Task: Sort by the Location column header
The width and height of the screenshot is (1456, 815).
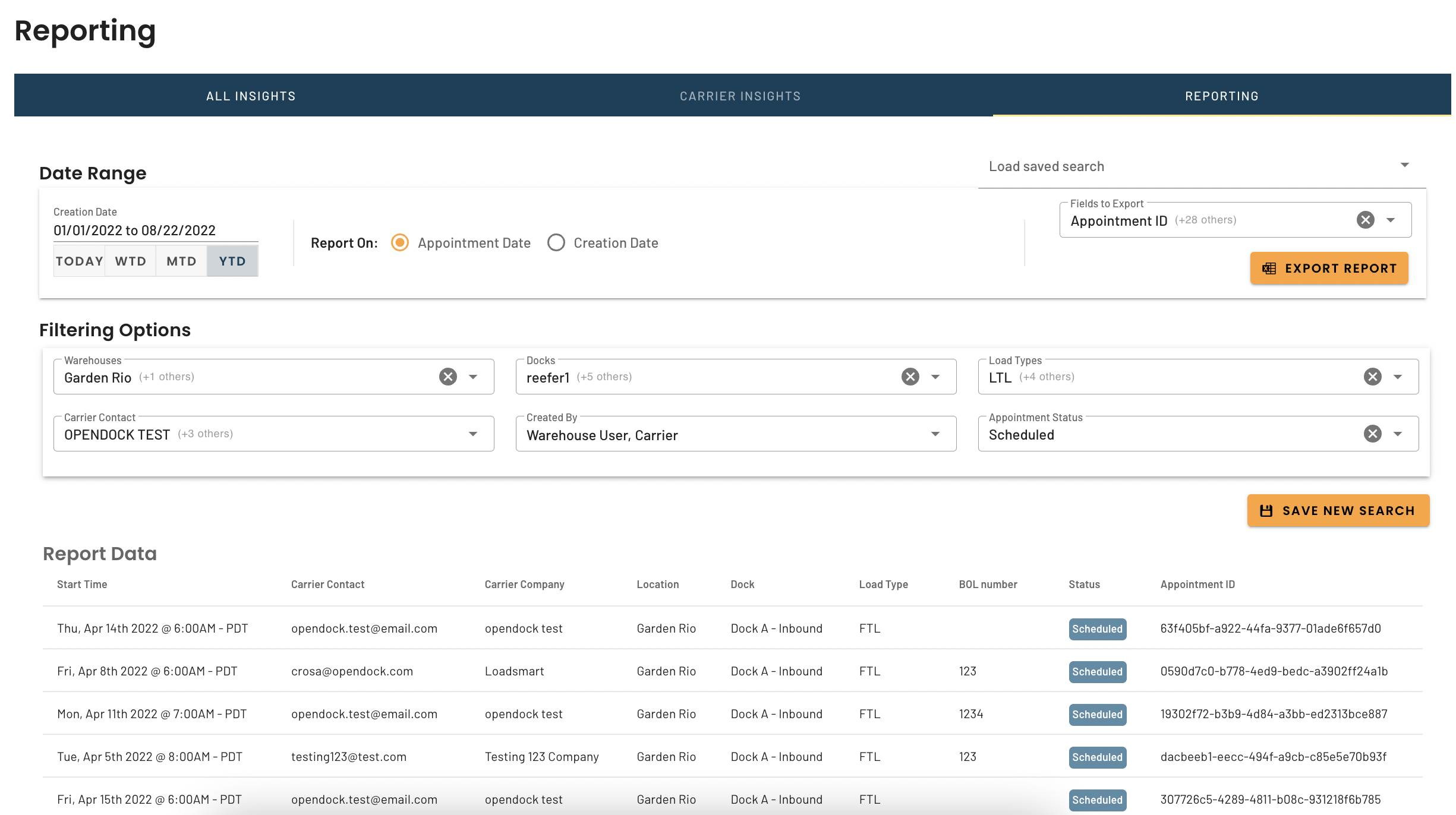Action: tap(658, 585)
